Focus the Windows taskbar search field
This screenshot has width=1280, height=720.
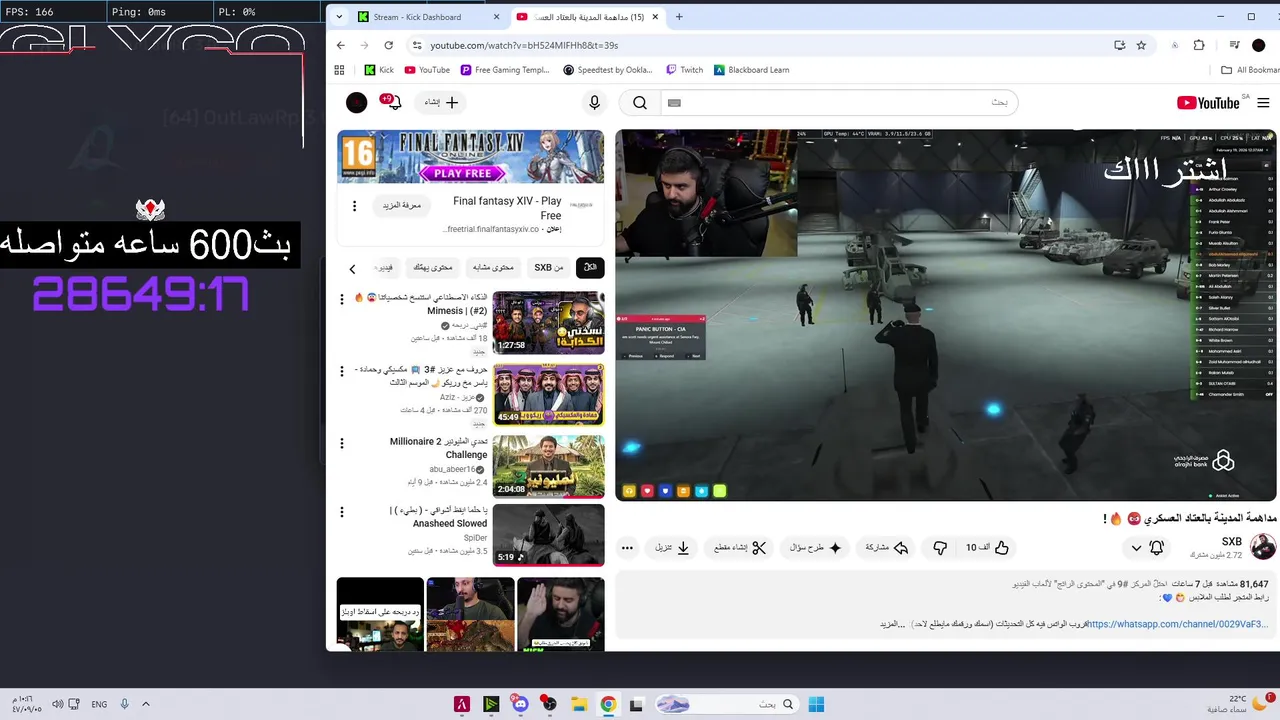728,704
